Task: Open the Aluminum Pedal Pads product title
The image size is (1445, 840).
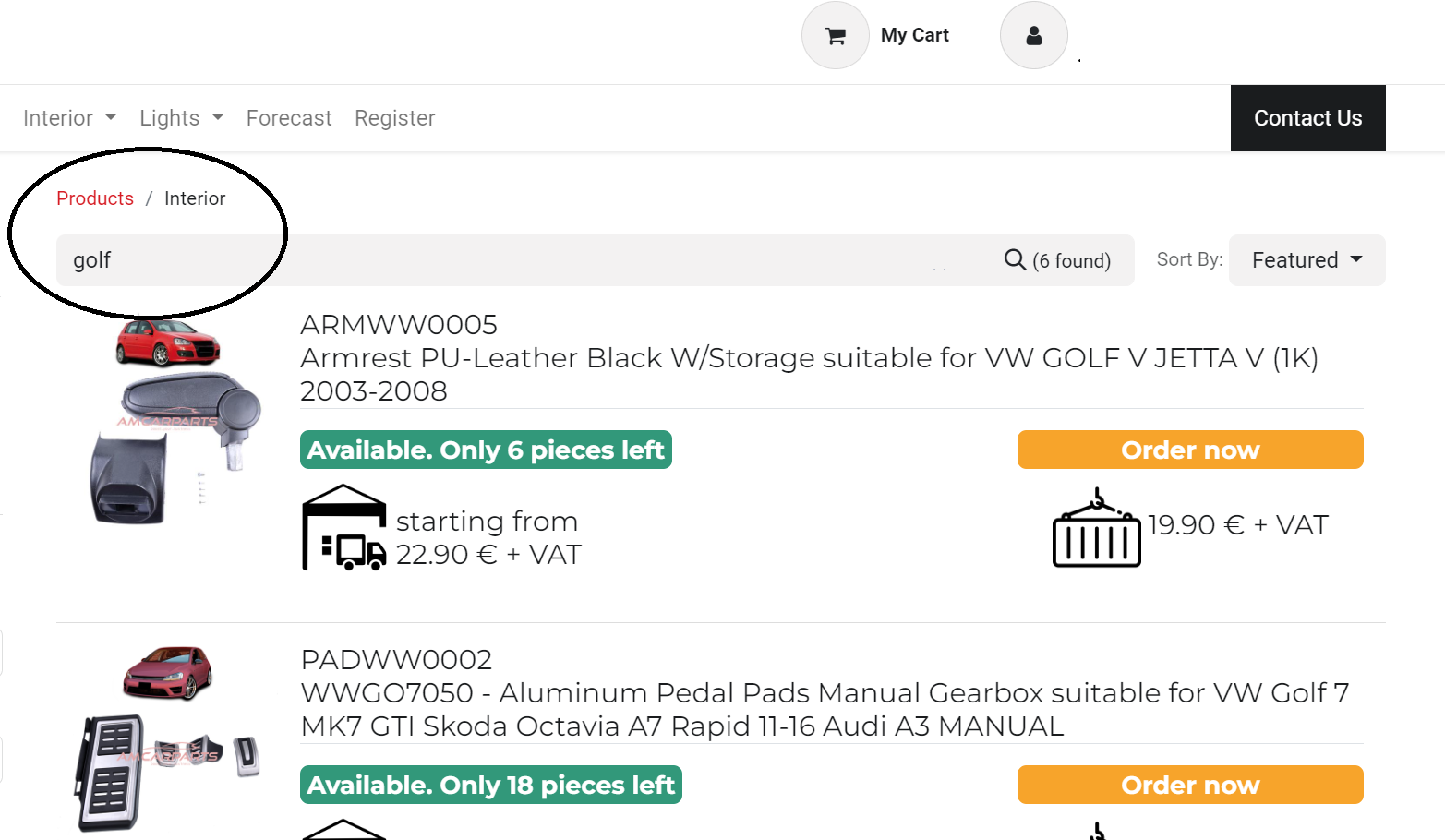Action: coord(825,709)
